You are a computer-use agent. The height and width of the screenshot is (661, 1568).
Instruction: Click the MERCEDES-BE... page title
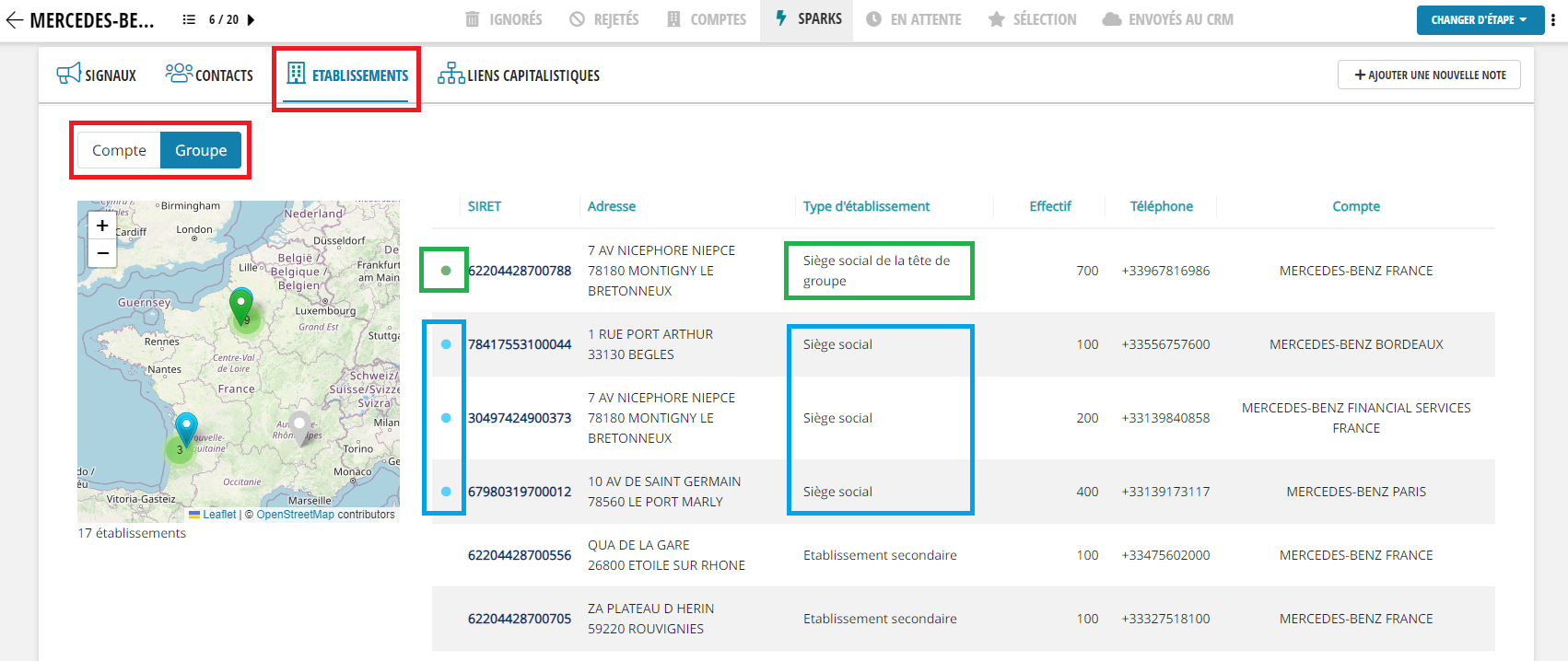tap(92, 20)
